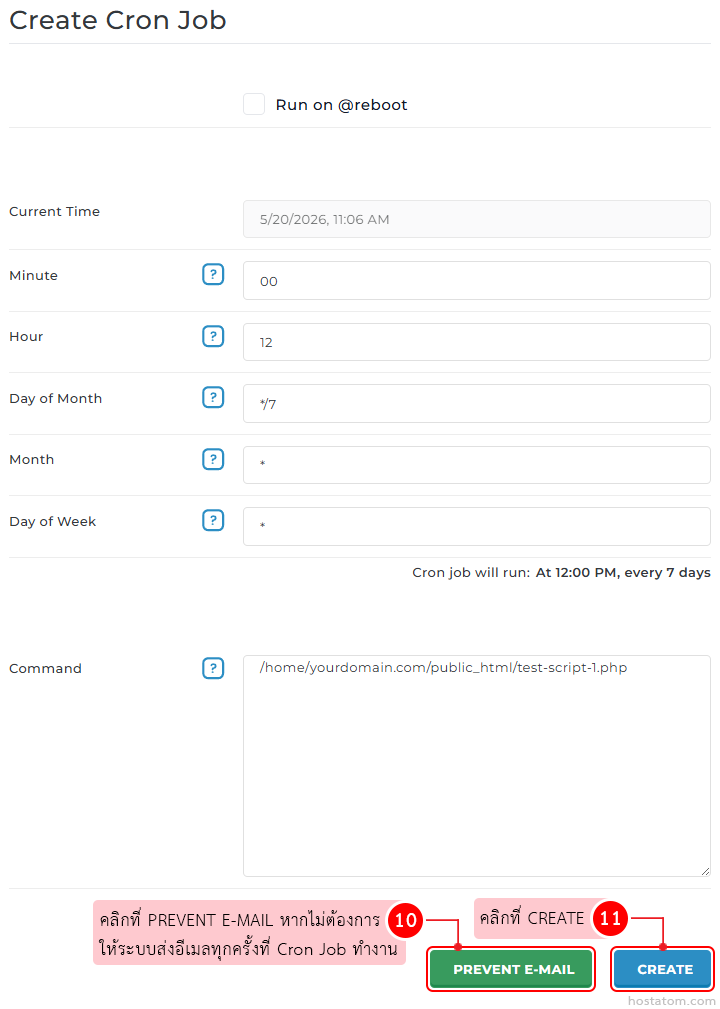
Task: Open the Hour field help icon
Action: (x=213, y=337)
